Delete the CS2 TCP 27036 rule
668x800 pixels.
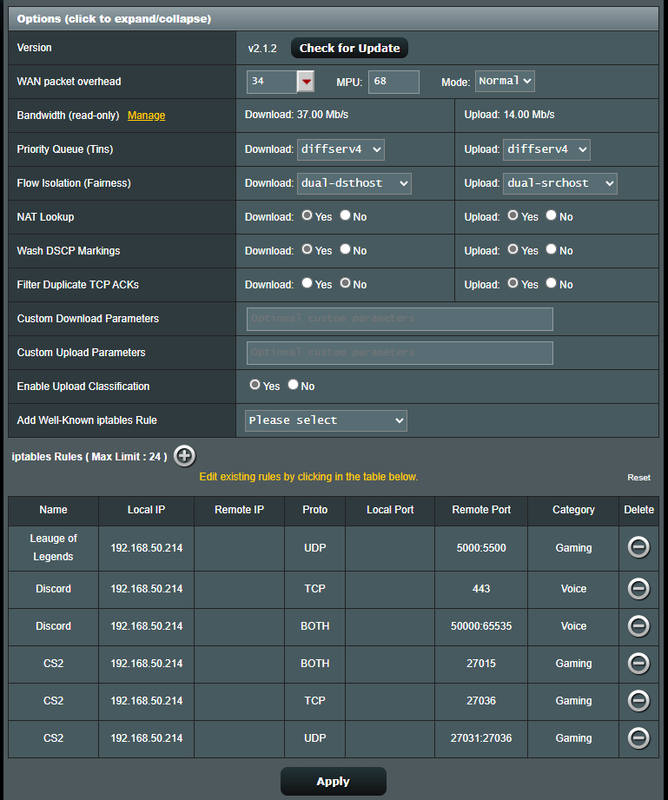[x=638, y=701]
